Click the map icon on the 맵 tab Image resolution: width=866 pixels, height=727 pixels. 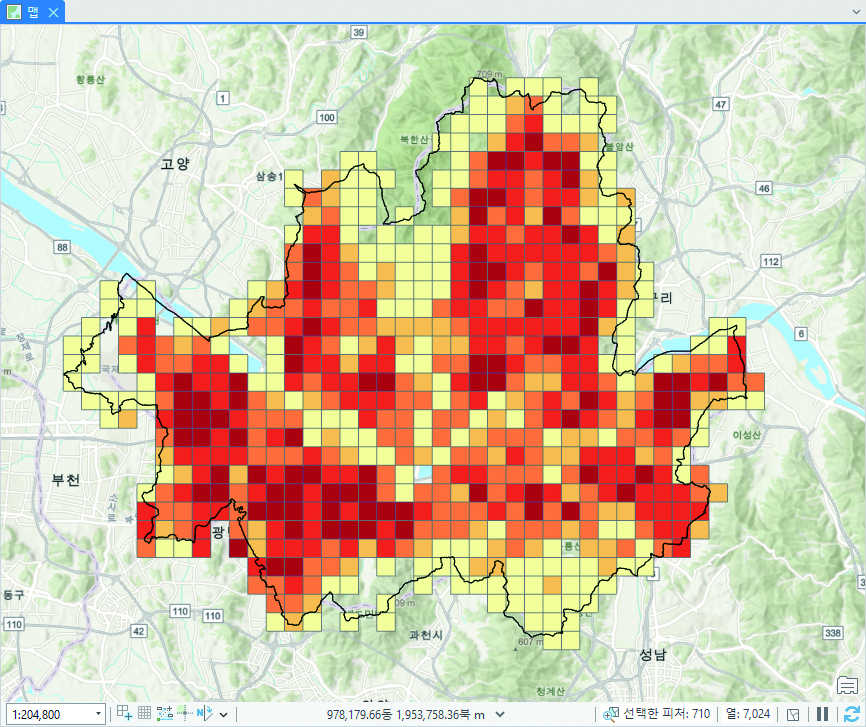[x=14, y=12]
